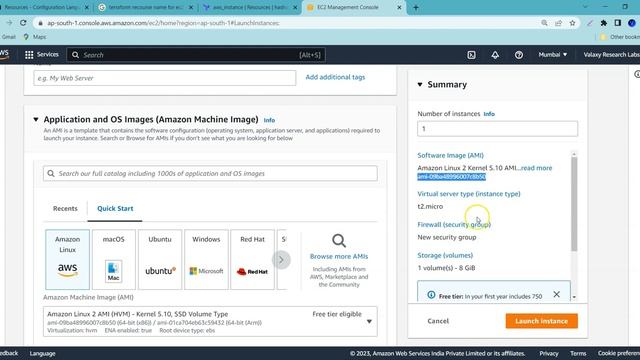Reload the page with the browser refresh button
This screenshot has height=360, width=640.
[x=23, y=23]
